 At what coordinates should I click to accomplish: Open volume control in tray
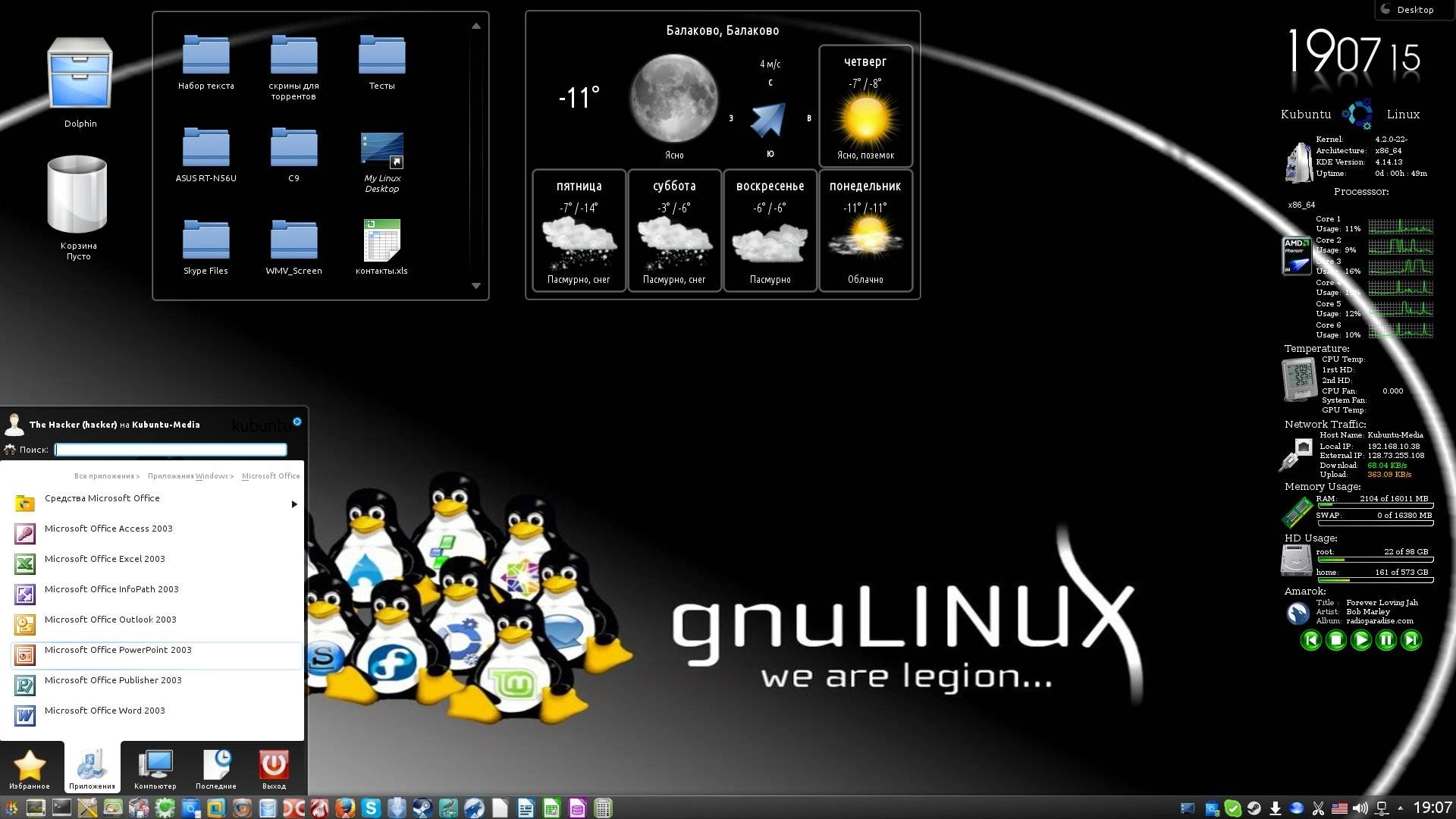(x=1360, y=808)
